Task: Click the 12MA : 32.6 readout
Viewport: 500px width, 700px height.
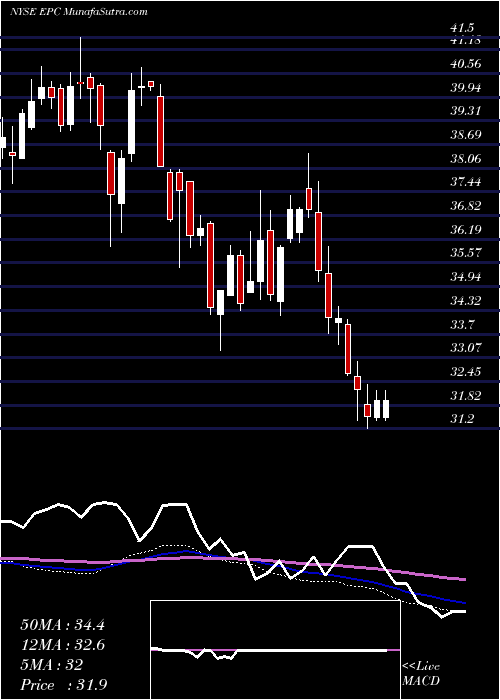Action: (x=62, y=645)
